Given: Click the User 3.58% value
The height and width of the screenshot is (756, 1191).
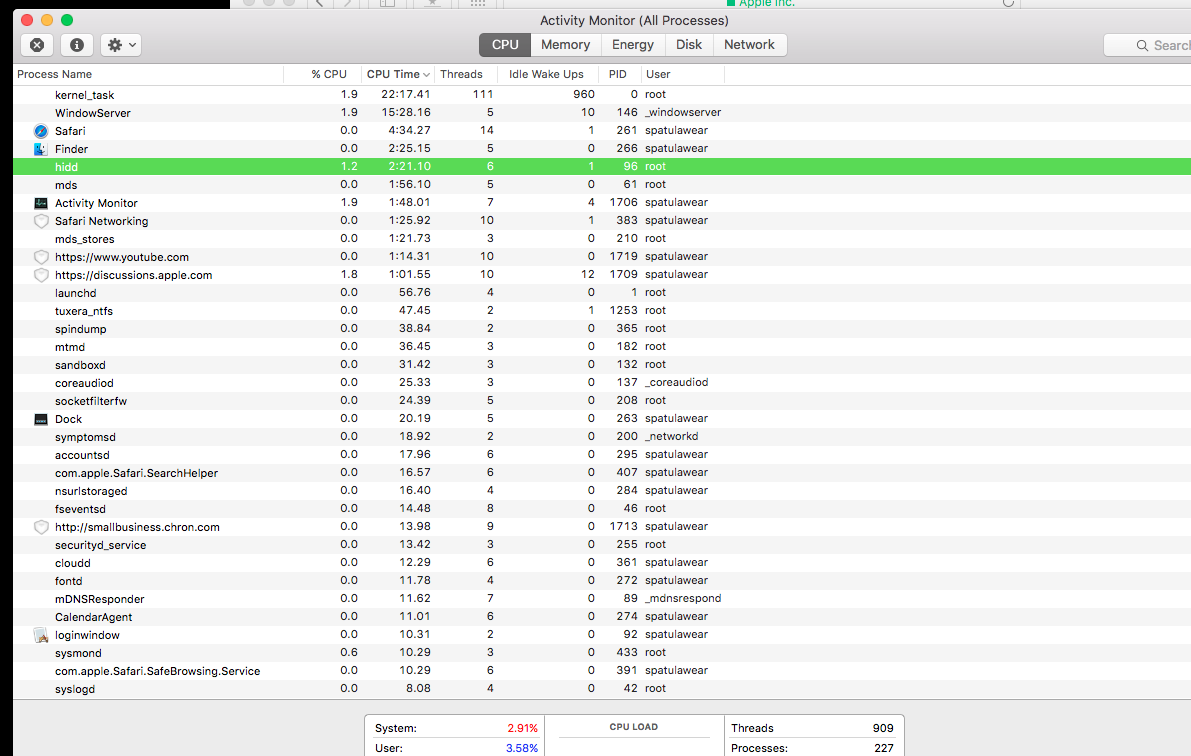Looking at the screenshot, I should pyautogui.click(x=522, y=748).
